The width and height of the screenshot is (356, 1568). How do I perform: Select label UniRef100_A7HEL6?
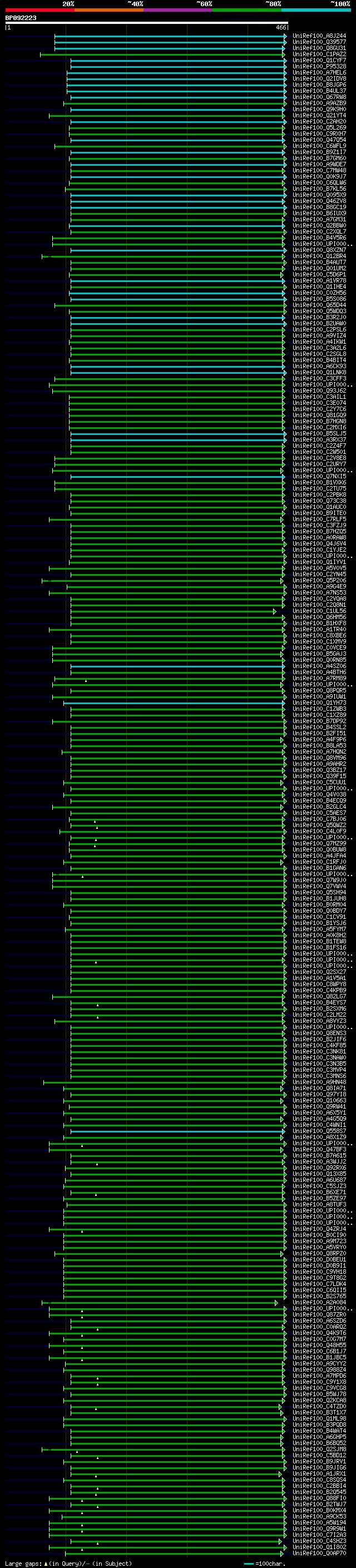319,72
